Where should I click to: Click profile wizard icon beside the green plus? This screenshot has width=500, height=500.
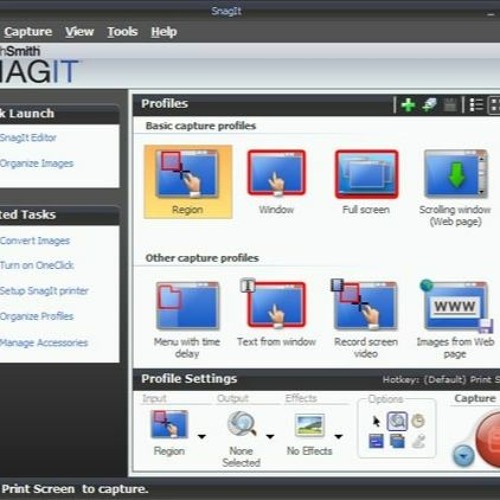click(429, 105)
